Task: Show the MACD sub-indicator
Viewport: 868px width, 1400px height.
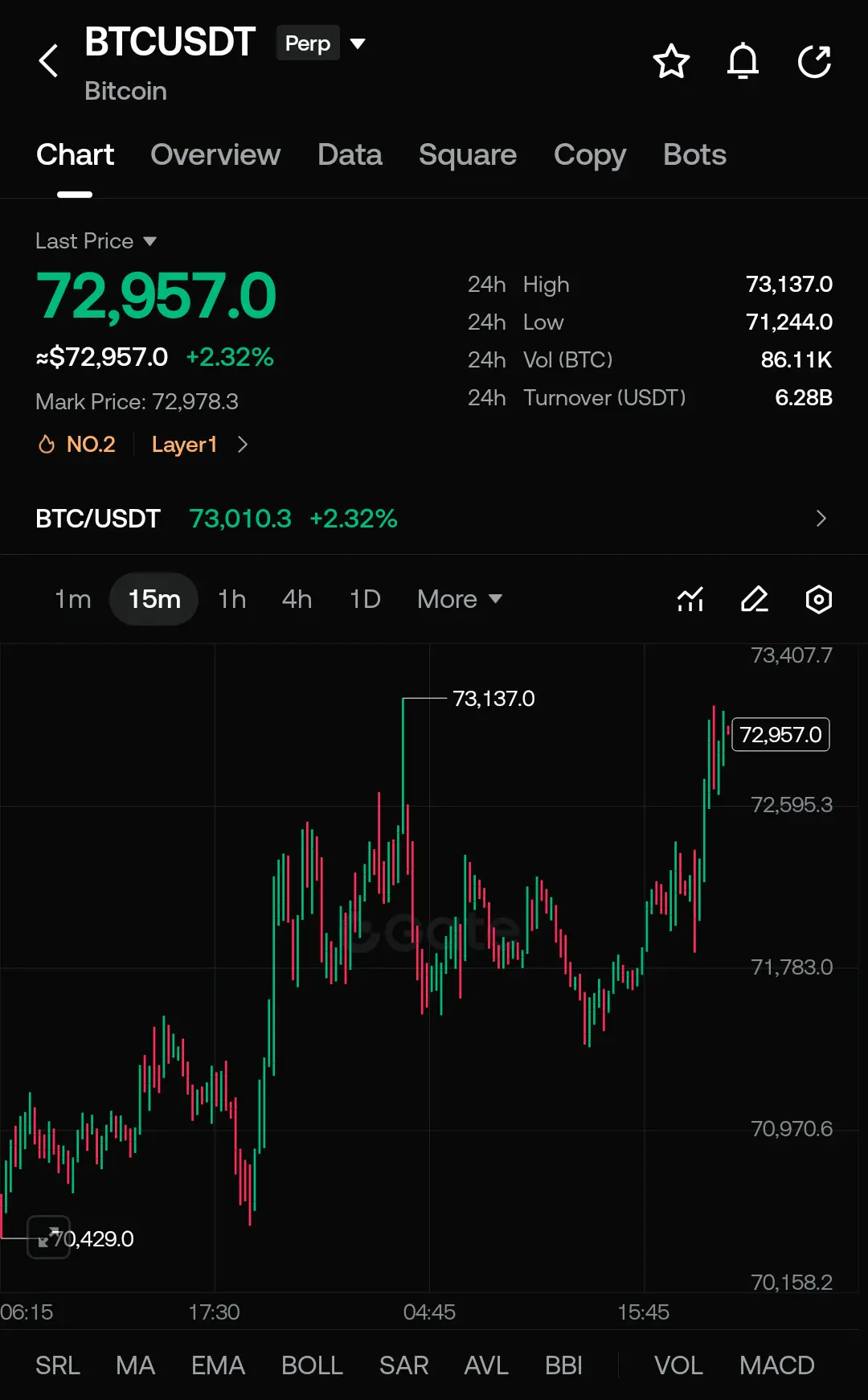Action: click(x=777, y=1365)
